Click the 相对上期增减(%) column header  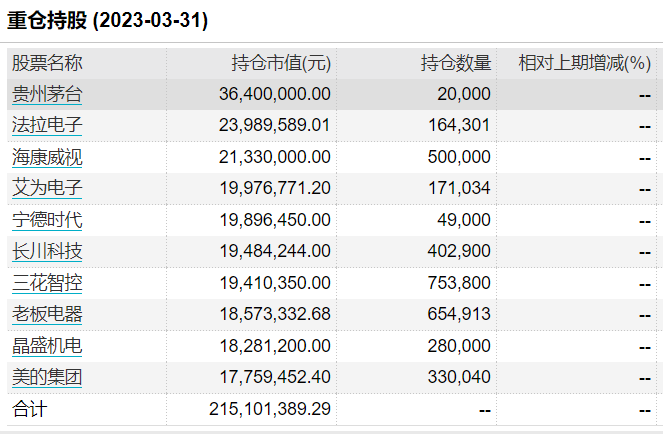(x=584, y=63)
